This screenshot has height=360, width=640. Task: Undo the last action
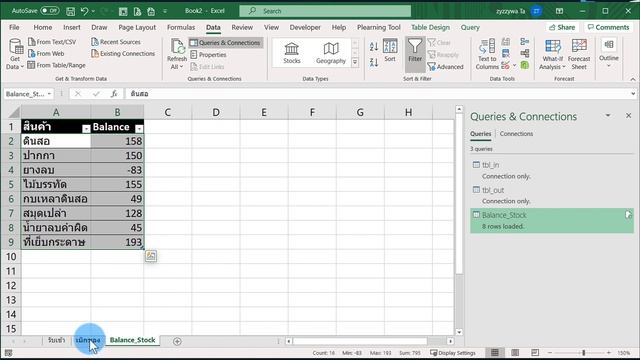coord(84,11)
